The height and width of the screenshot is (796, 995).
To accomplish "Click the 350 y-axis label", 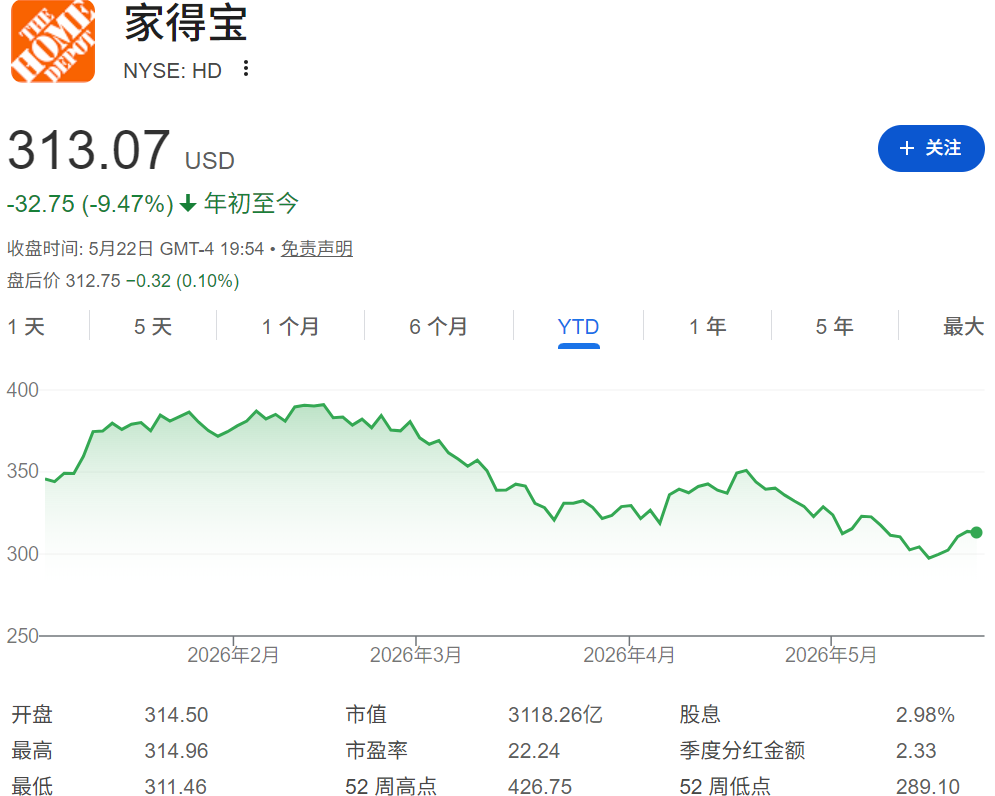I will (22, 471).
